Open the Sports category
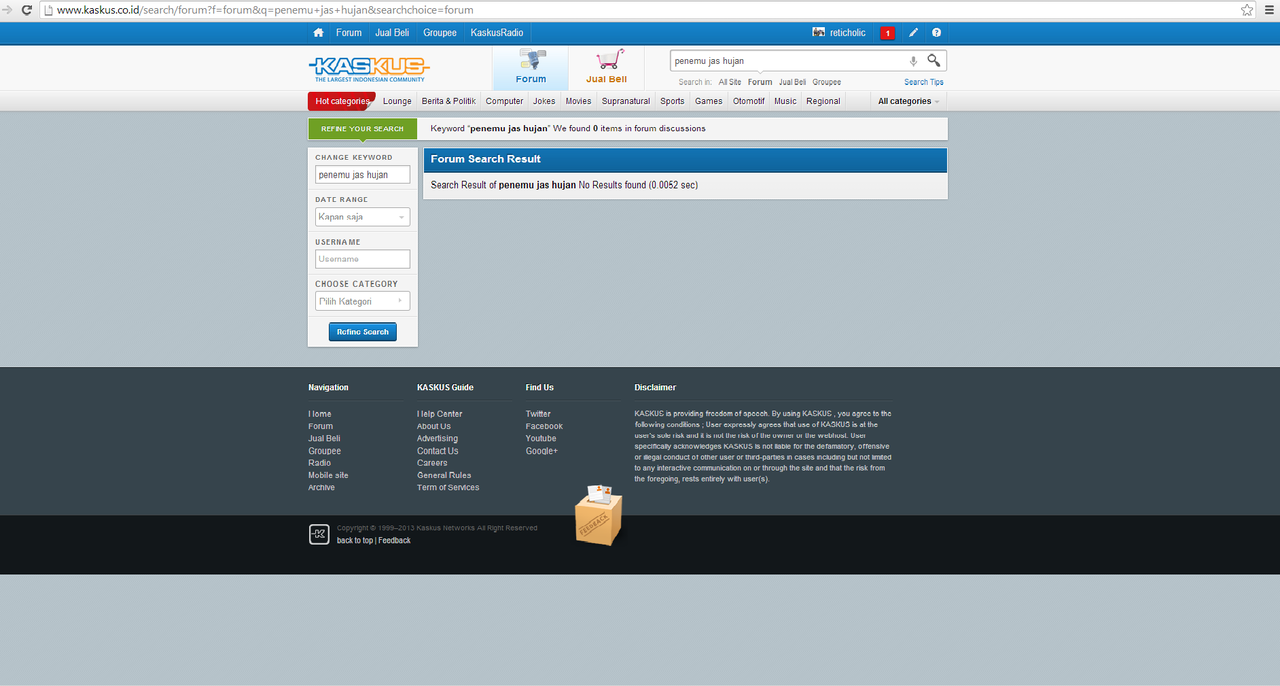 point(673,101)
